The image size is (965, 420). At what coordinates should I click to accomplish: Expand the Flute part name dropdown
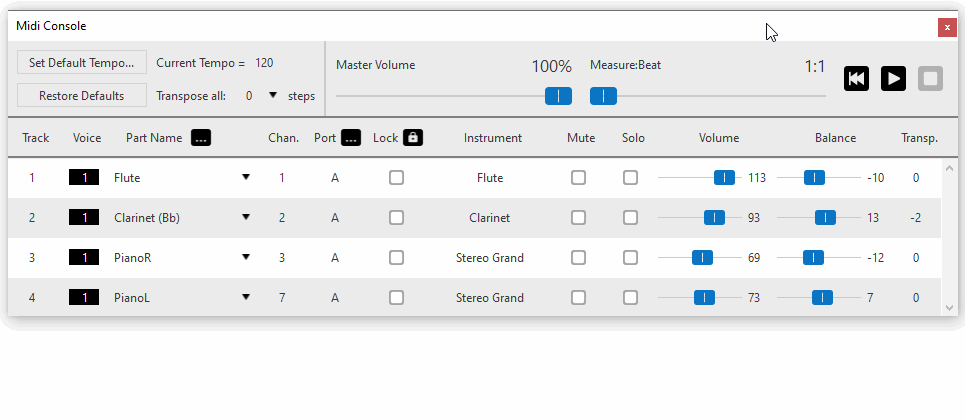(246, 177)
